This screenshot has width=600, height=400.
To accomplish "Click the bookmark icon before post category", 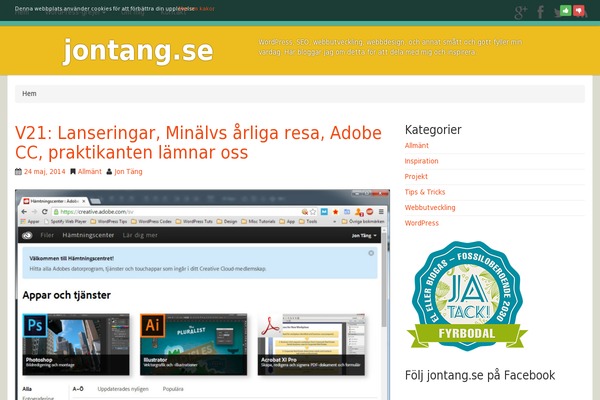I will (73, 171).
